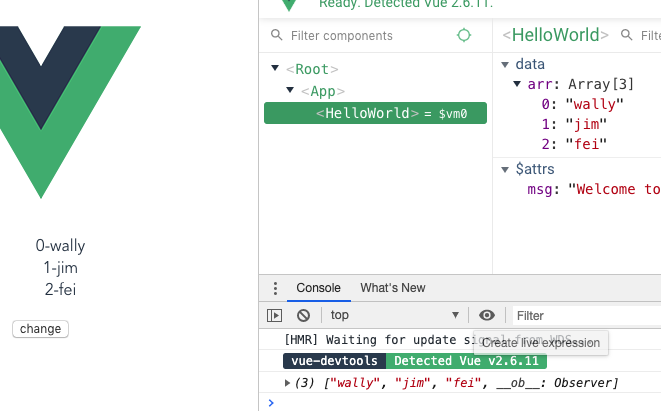Open the top context dropdown
Viewport: 661px width, 411px height.
pos(394,315)
